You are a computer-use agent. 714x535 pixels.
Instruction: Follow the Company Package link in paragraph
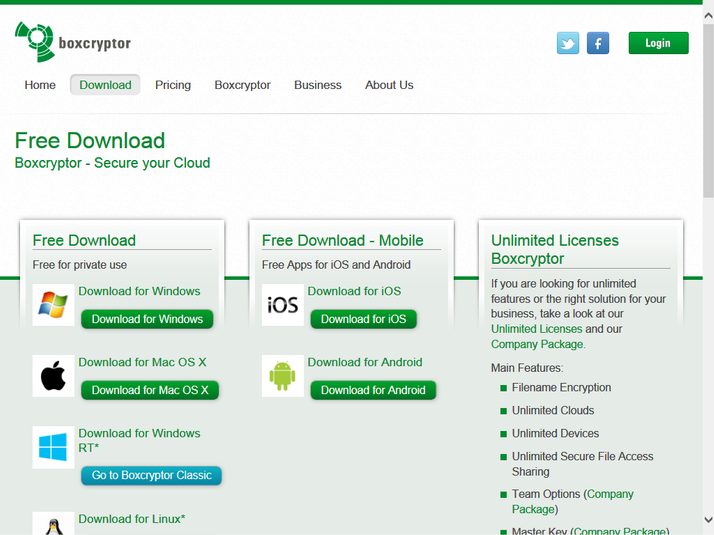(537, 344)
